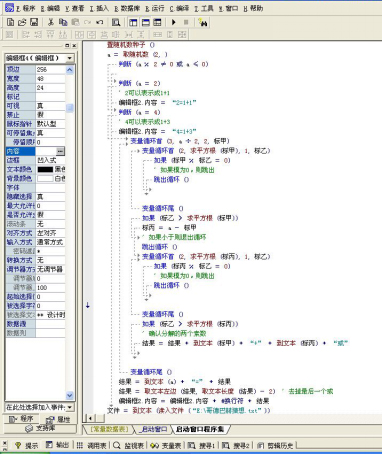Click the Open file icon
Image resolution: width=382 pixels, height=454 pixels.
click(22, 22)
